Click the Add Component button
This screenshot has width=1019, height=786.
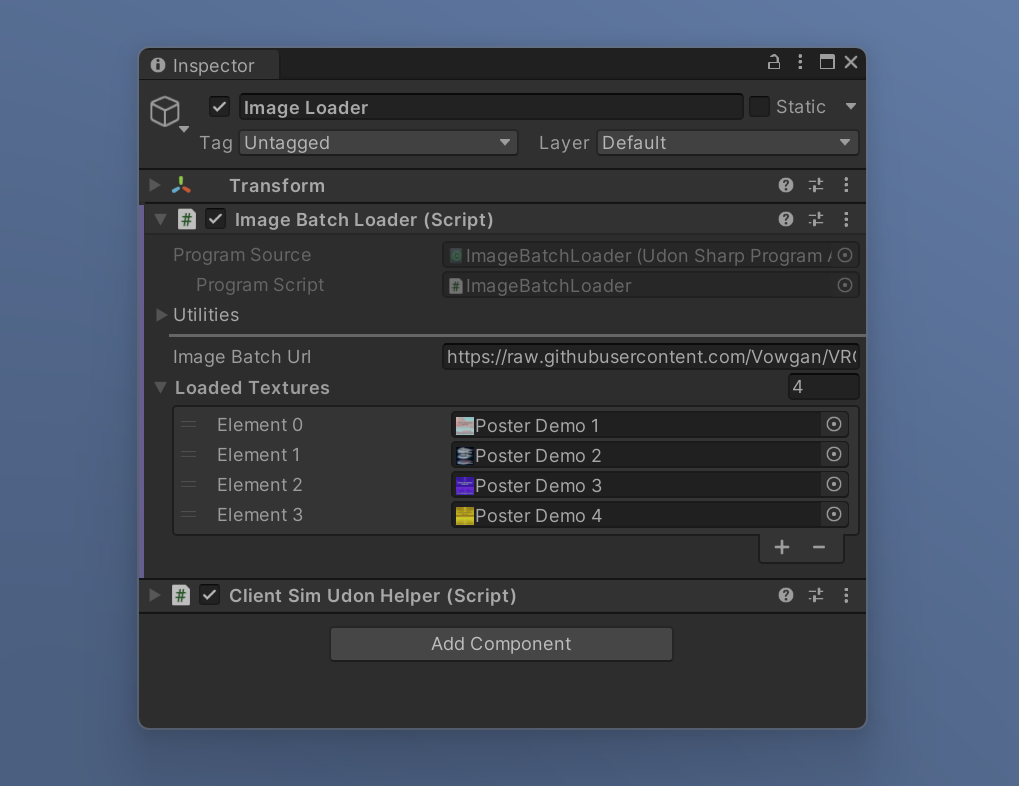501,644
